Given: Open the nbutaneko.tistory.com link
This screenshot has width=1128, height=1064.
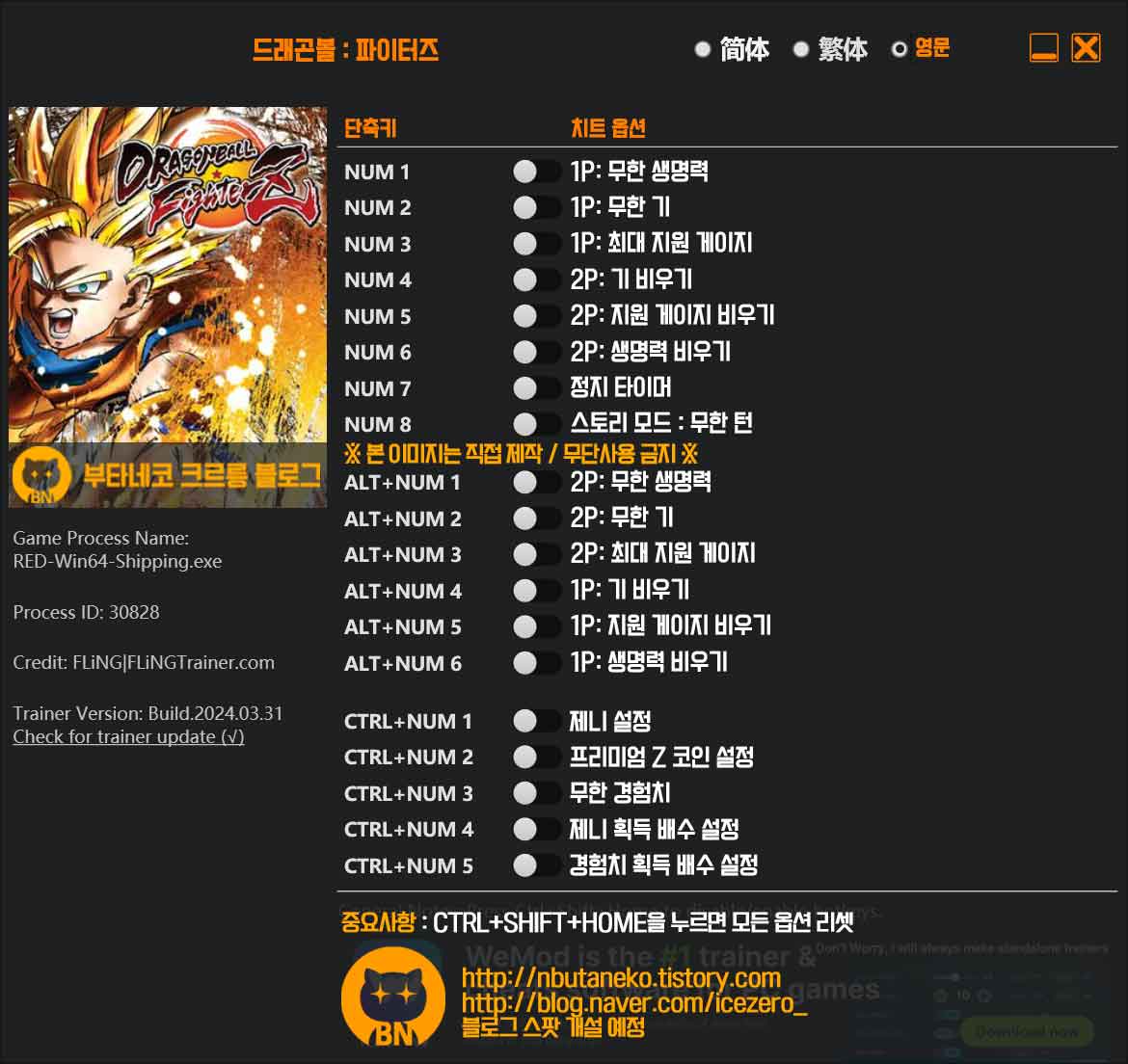Looking at the screenshot, I should 621,978.
